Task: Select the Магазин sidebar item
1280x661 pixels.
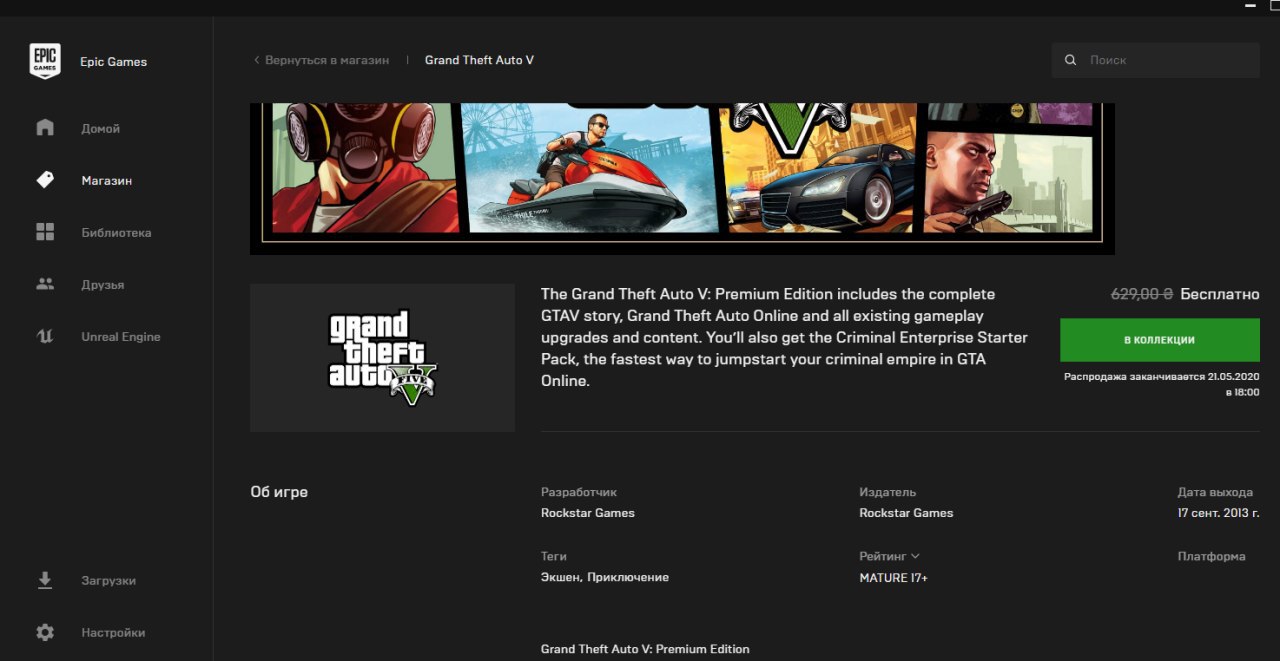Action: (x=106, y=180)
